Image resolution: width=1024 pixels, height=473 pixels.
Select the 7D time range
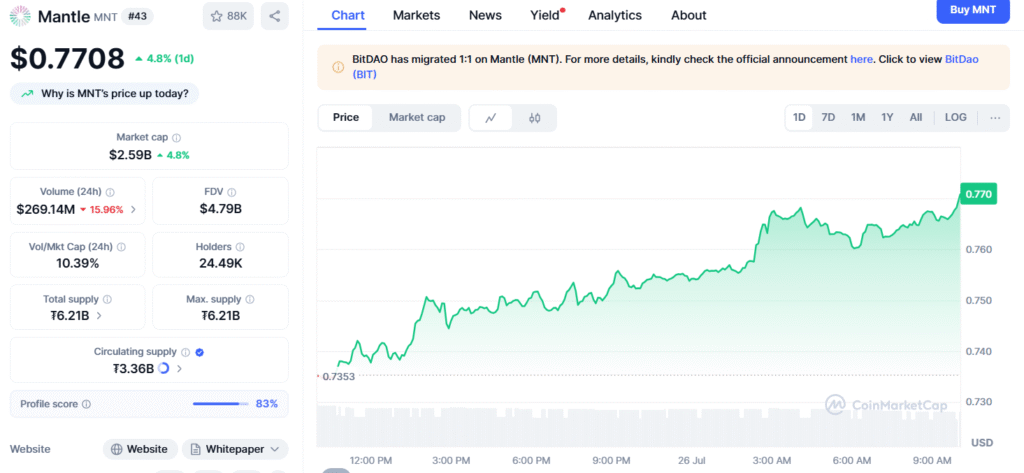828,118
